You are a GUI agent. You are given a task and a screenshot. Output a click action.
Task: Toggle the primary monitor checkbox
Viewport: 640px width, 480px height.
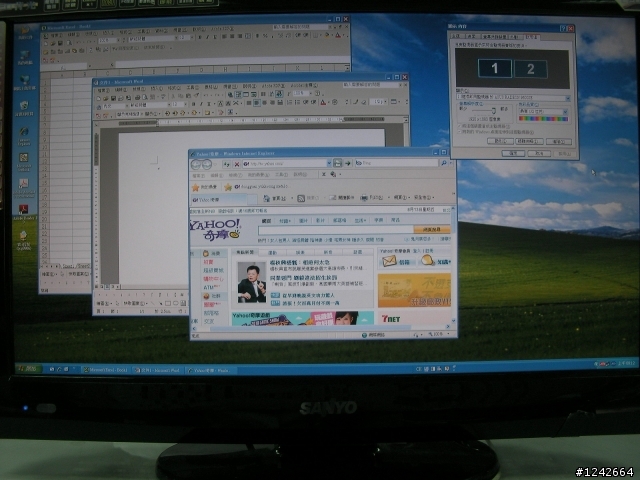(460, 126)
